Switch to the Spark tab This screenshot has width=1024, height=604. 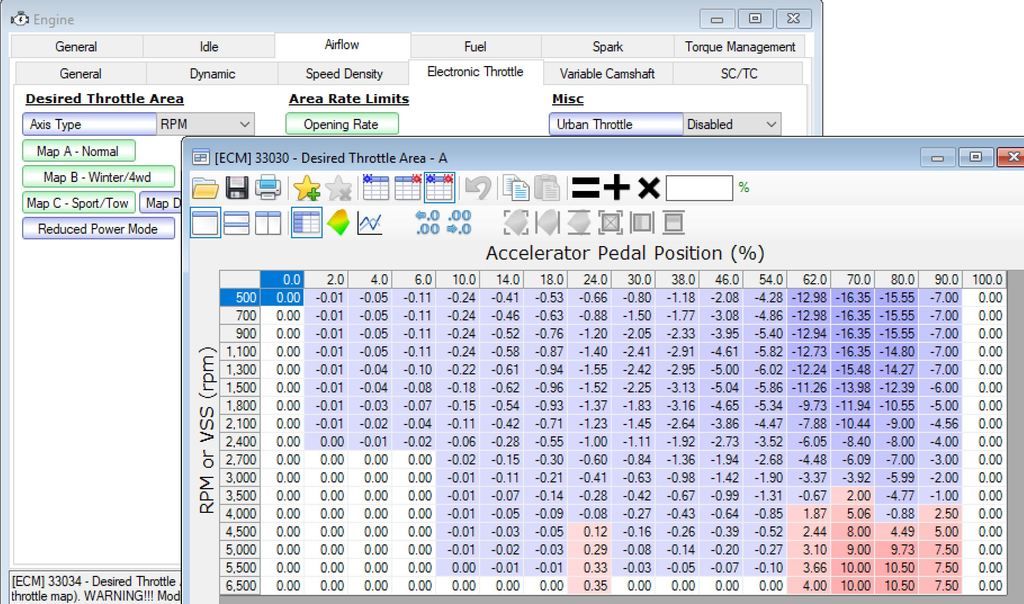[x=607, y=45]
